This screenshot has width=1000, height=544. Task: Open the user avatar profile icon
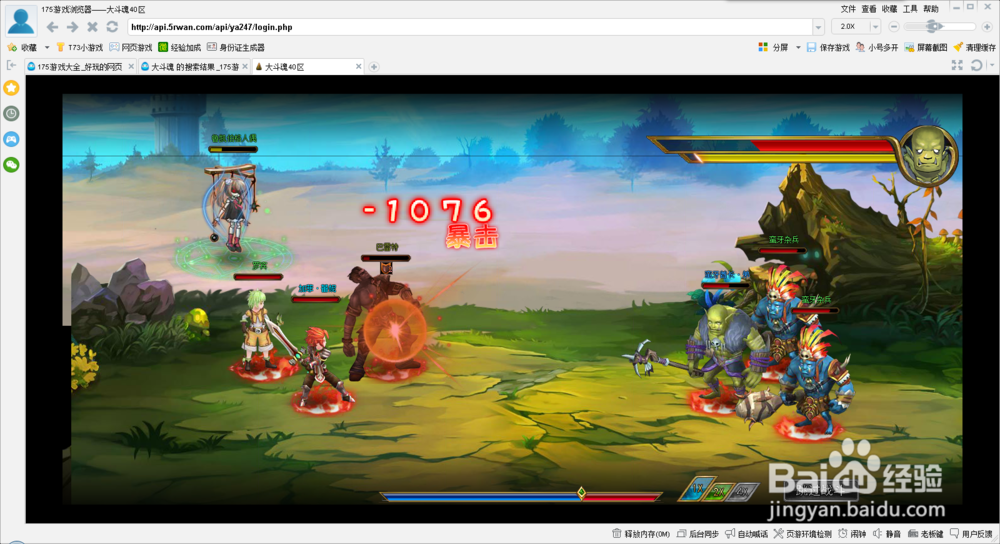tap(20, 20)
